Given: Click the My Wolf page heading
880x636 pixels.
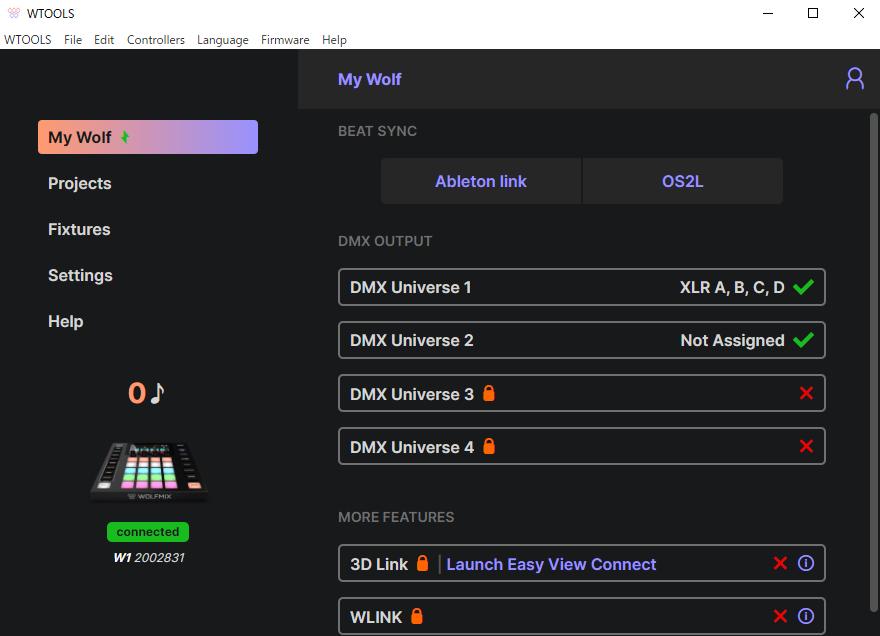Looking at the screenshot, I should point(369,79).
